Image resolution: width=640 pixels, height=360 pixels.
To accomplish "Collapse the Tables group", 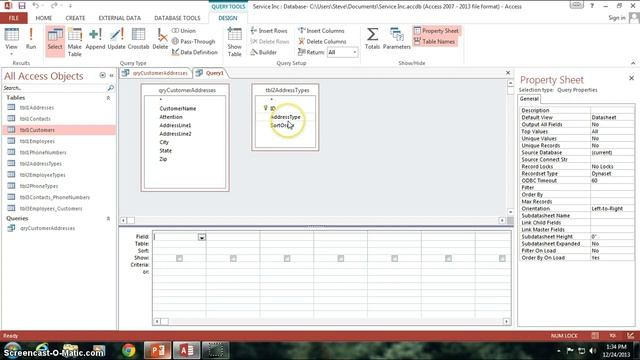I will [108, 98].
